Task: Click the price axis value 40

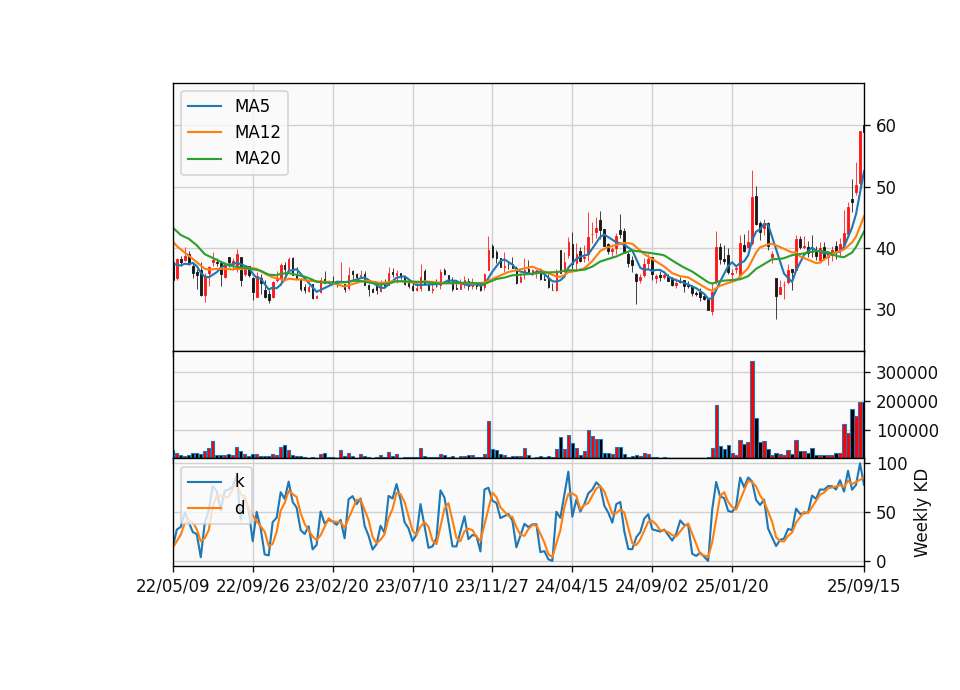Action: pos(886,249)
